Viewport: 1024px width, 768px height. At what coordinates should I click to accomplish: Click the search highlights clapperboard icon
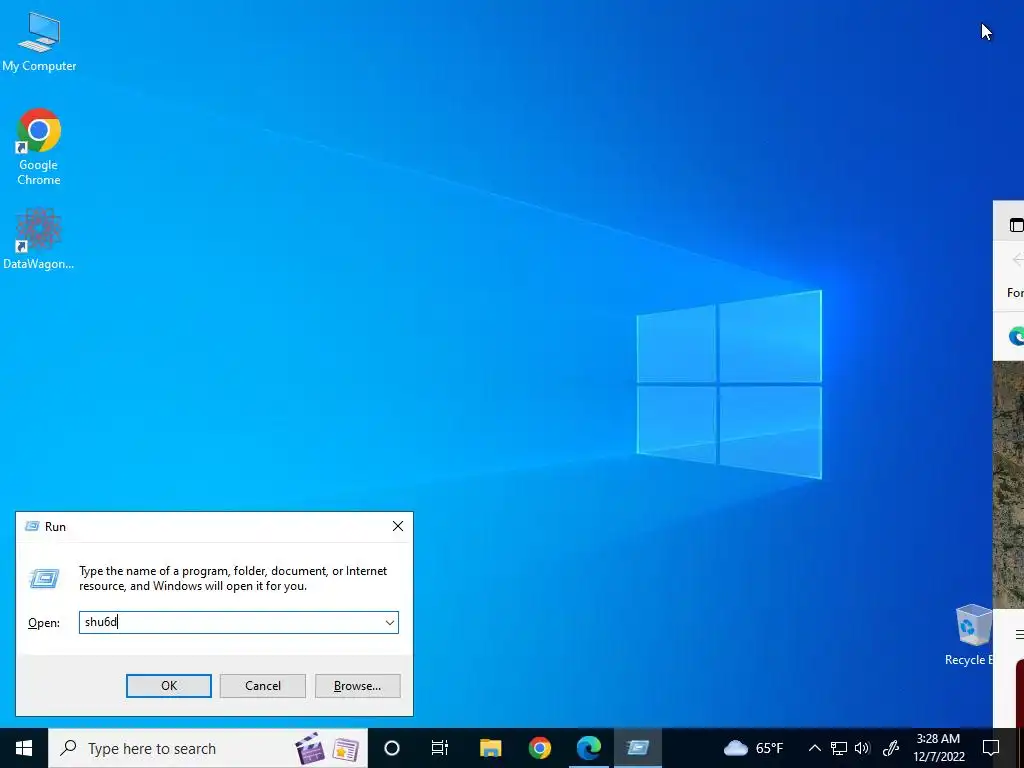click(x=310, y=748)
